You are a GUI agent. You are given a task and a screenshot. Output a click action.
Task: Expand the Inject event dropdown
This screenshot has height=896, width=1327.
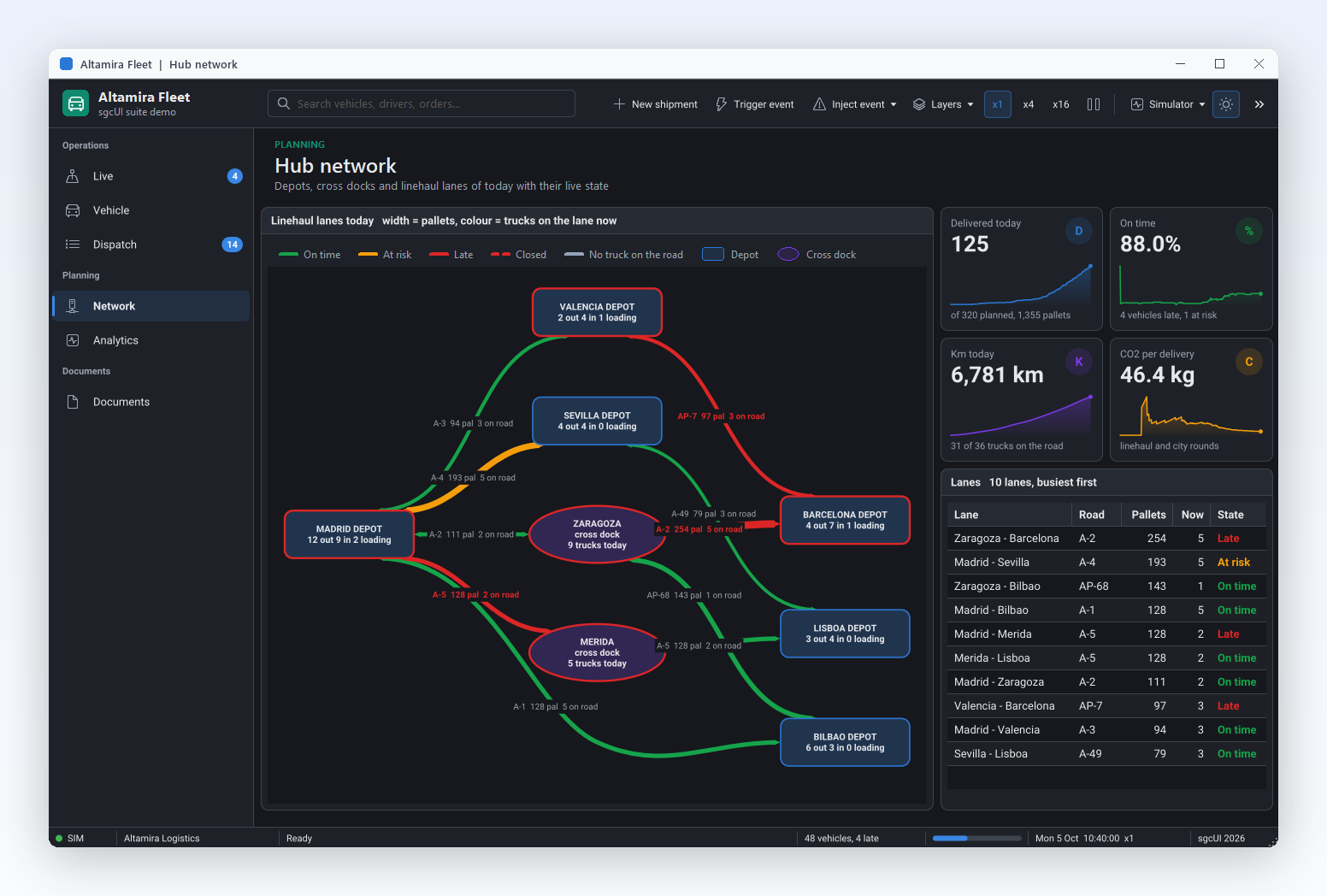click(855, 104)
